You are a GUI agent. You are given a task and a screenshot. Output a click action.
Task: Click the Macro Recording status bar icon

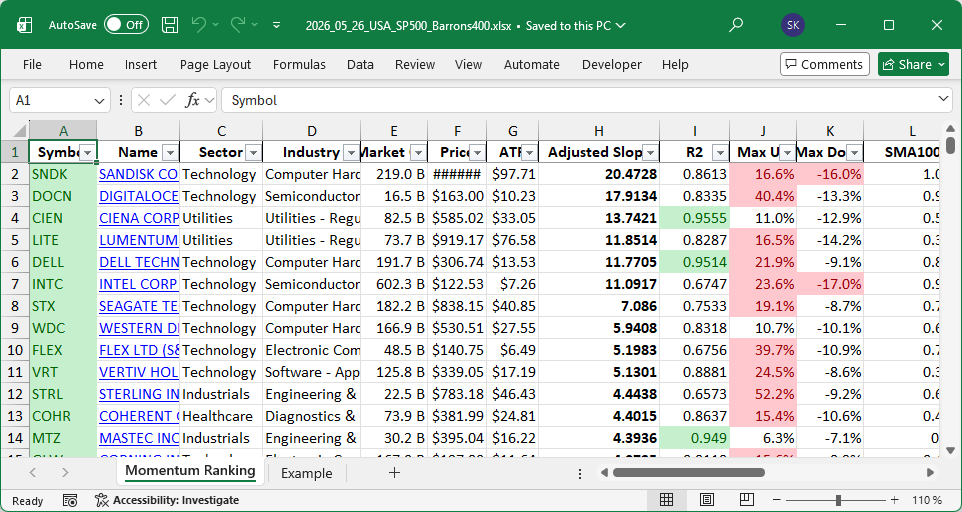click(x=70, y=500)
